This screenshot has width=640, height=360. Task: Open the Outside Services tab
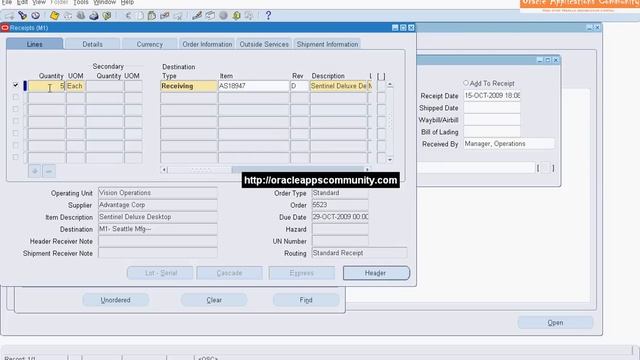[x=264, y=44]
